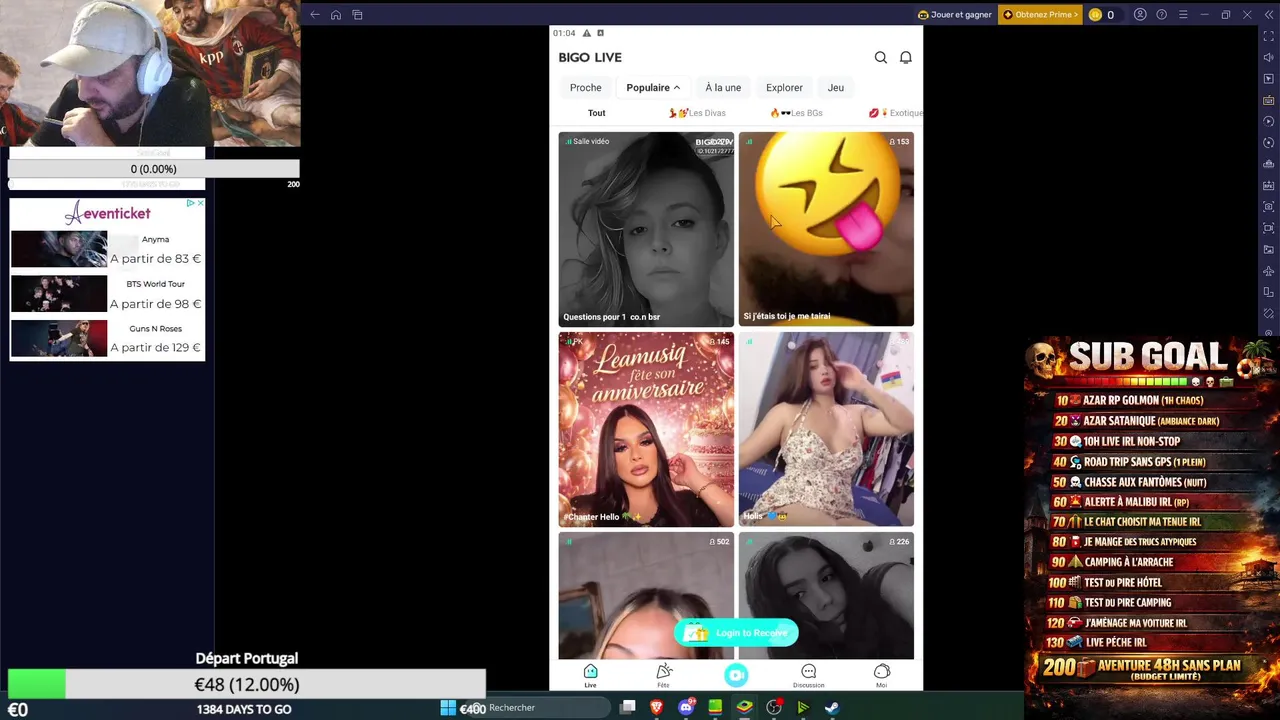The image size is (1280, 720).
Task: Open search in BIGO LIVE header
Action: point(881,57)
